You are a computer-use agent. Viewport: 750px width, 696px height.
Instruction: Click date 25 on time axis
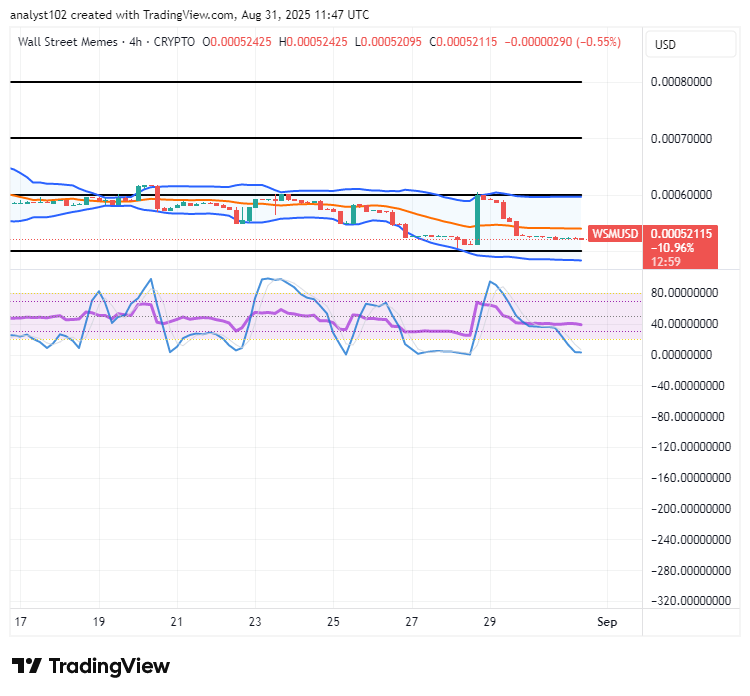333,622
